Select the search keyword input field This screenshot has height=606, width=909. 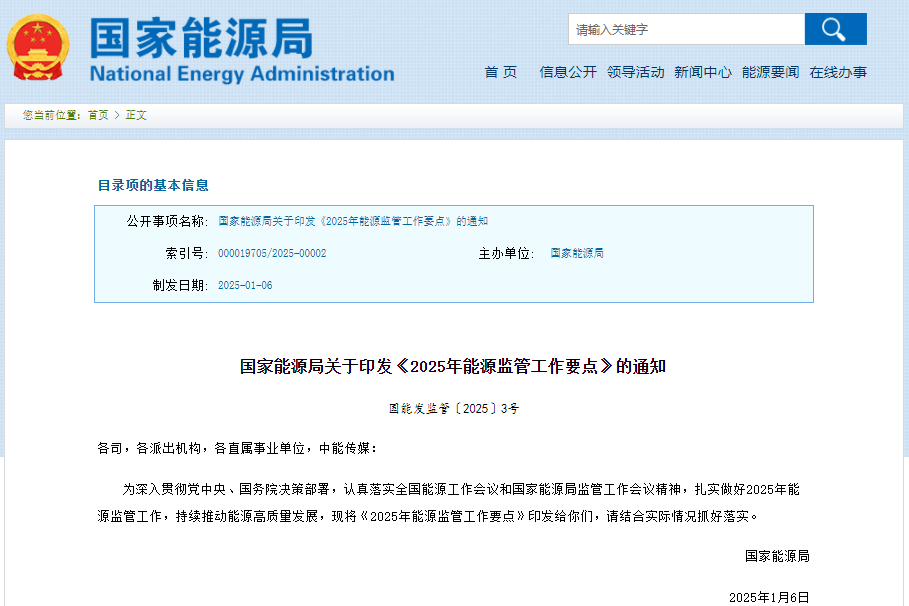pyautogui.click(x=685, y=28)
